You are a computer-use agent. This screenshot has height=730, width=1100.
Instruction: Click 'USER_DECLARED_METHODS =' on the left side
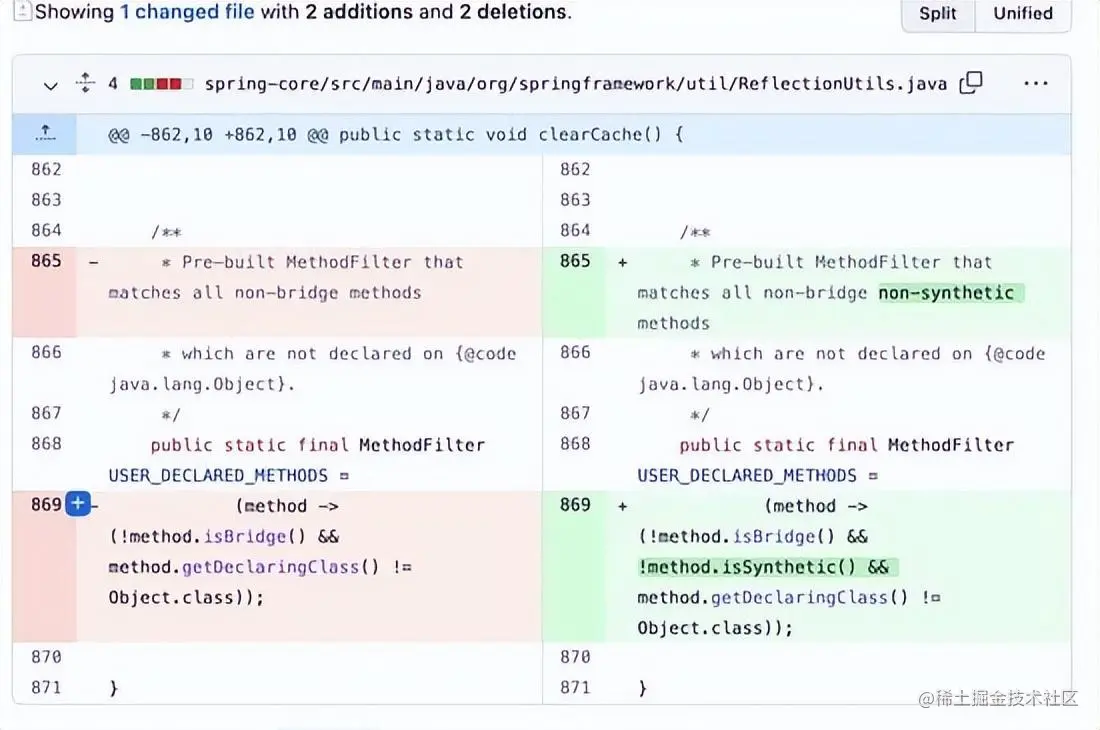[x=229, y=475]
